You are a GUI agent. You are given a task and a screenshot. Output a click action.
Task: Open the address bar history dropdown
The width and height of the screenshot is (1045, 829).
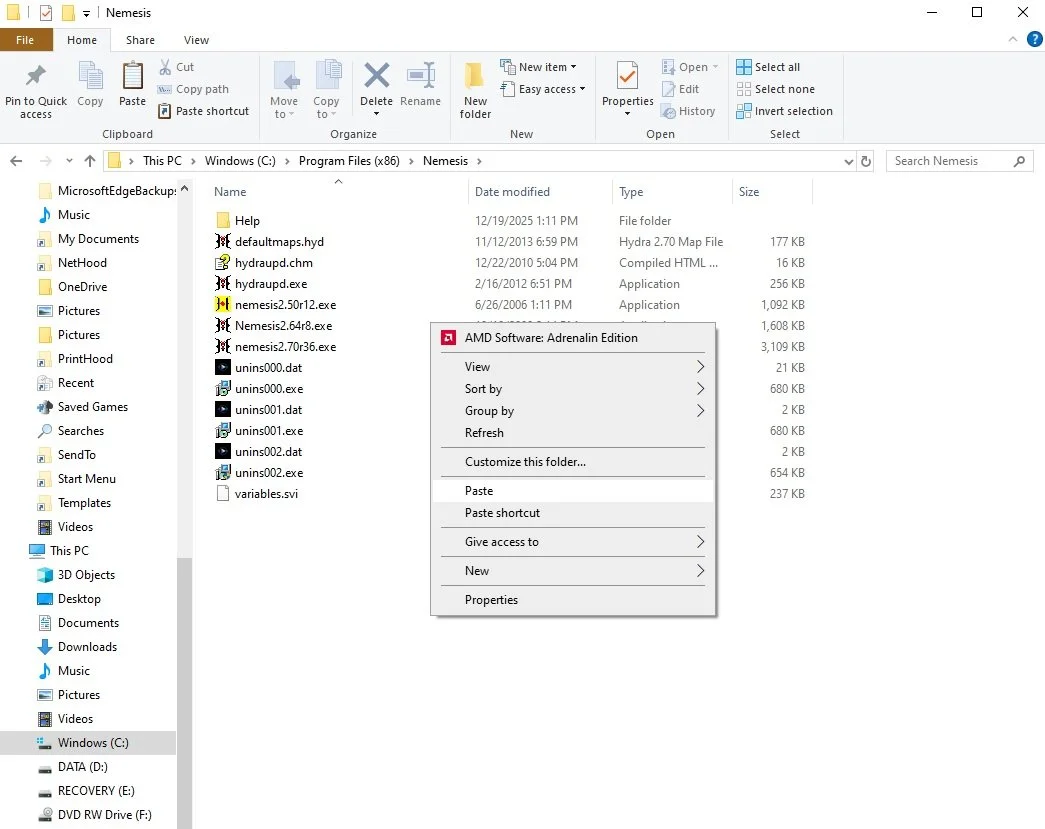pos(848,160)
